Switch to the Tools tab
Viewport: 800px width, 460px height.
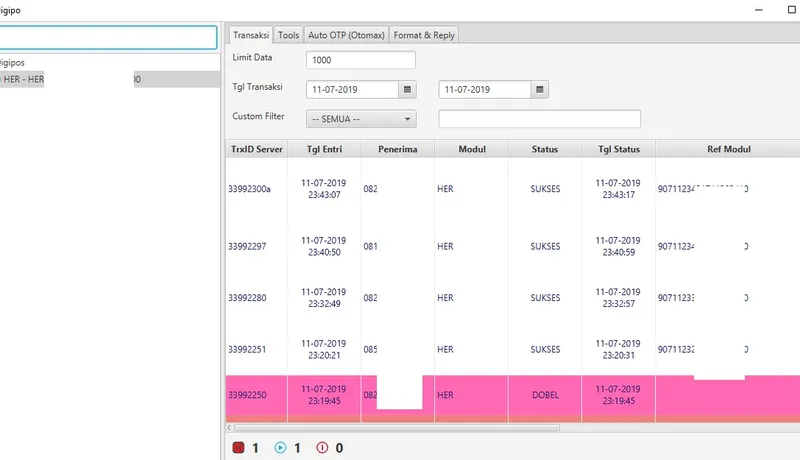[x=288, y=35]
